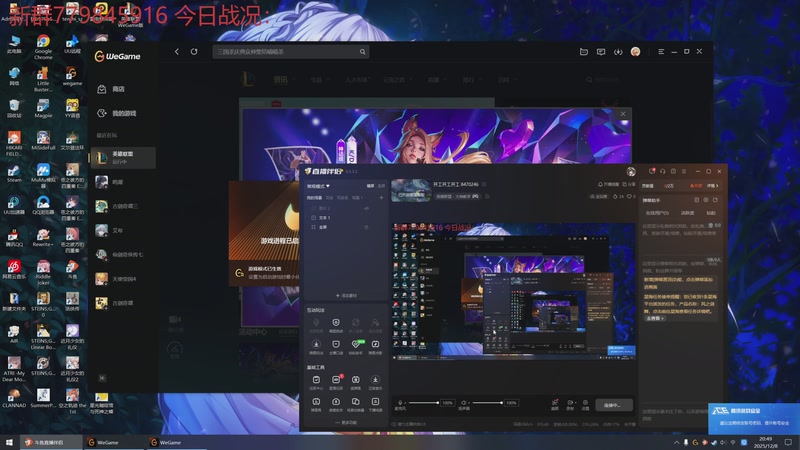This screenshot has height=450, width=800.
Task: Open the taskbar notification center icon
Action: click(788, 442)
